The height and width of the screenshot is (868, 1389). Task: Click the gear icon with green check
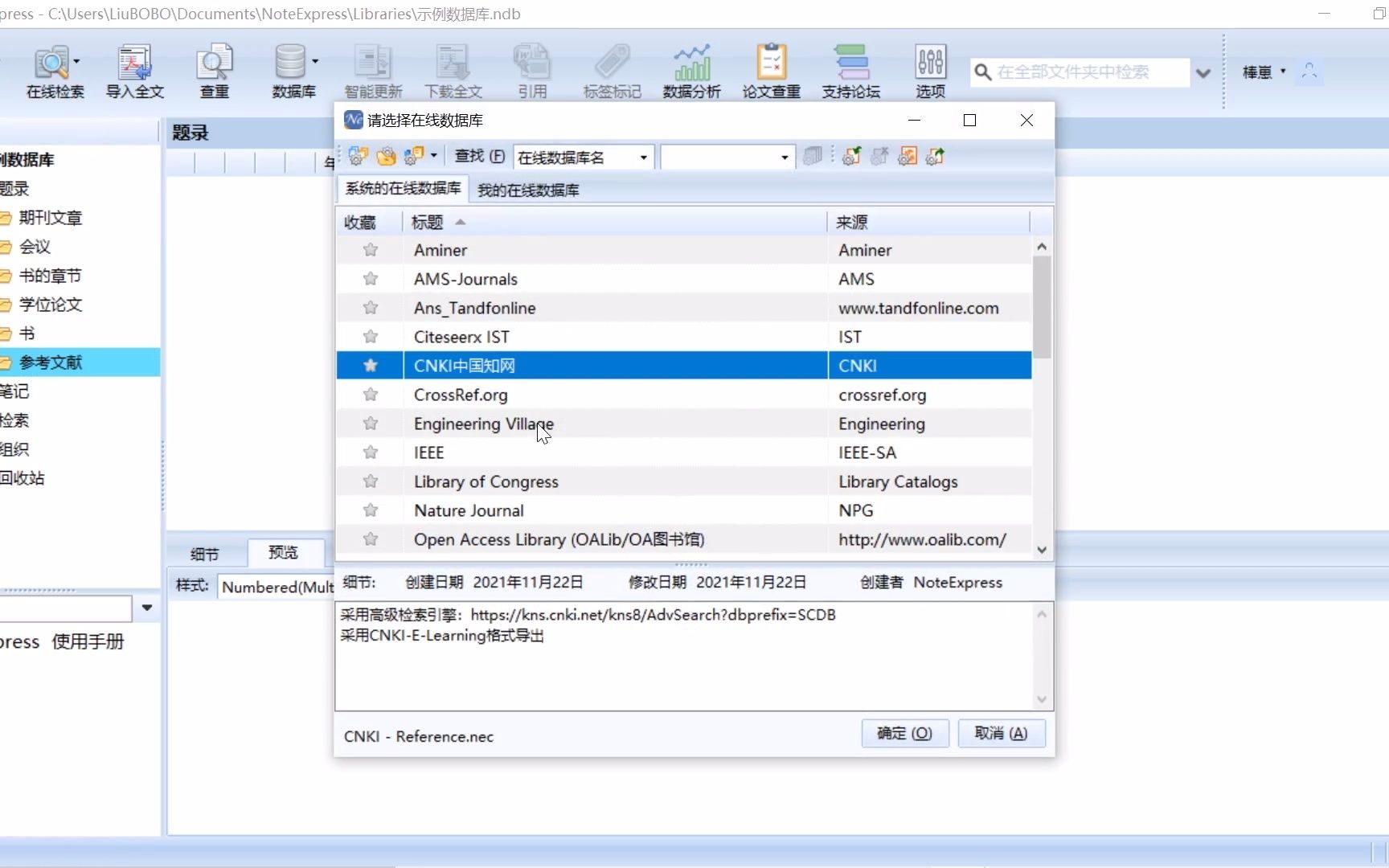coord(851,156)
